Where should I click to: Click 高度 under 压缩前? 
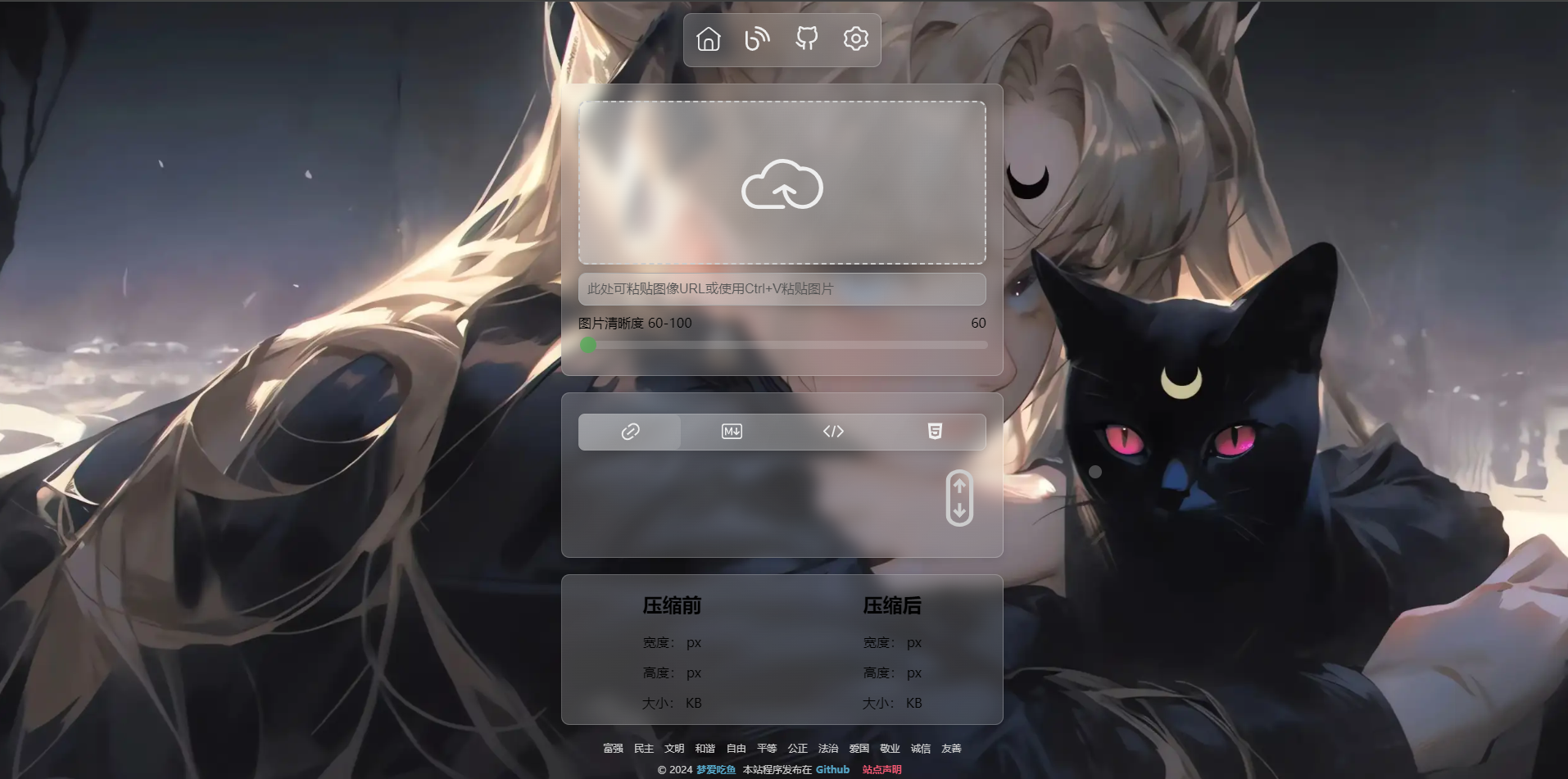tap(672, 673)
